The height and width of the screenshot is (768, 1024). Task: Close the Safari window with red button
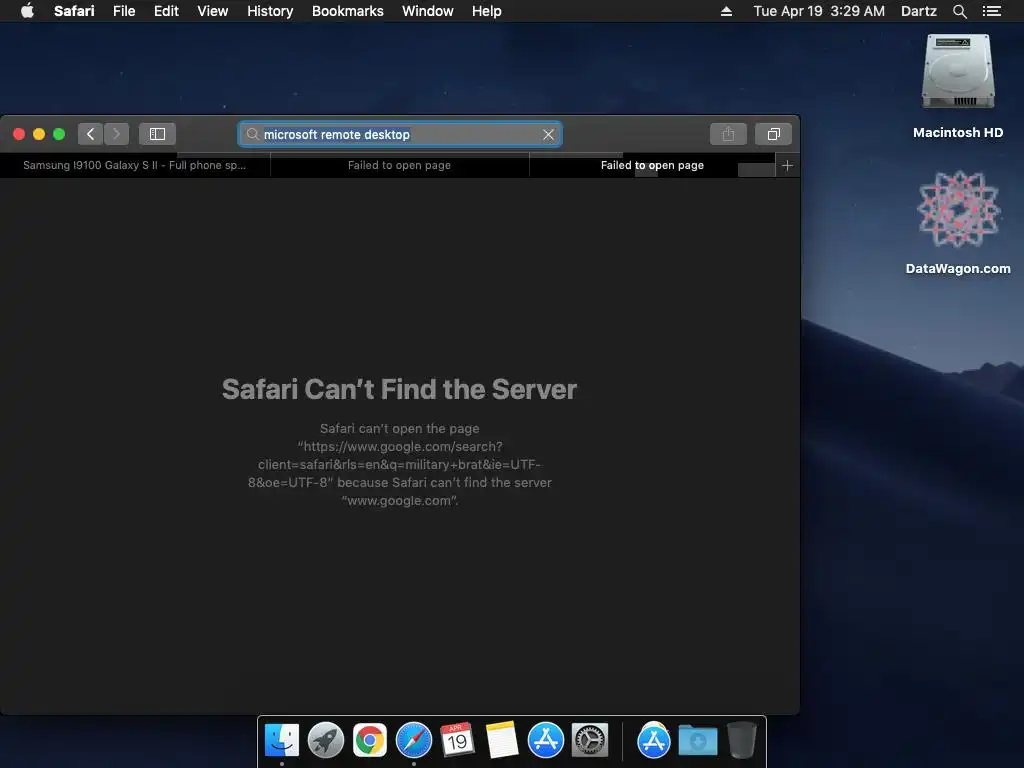(x=19, y=134)
